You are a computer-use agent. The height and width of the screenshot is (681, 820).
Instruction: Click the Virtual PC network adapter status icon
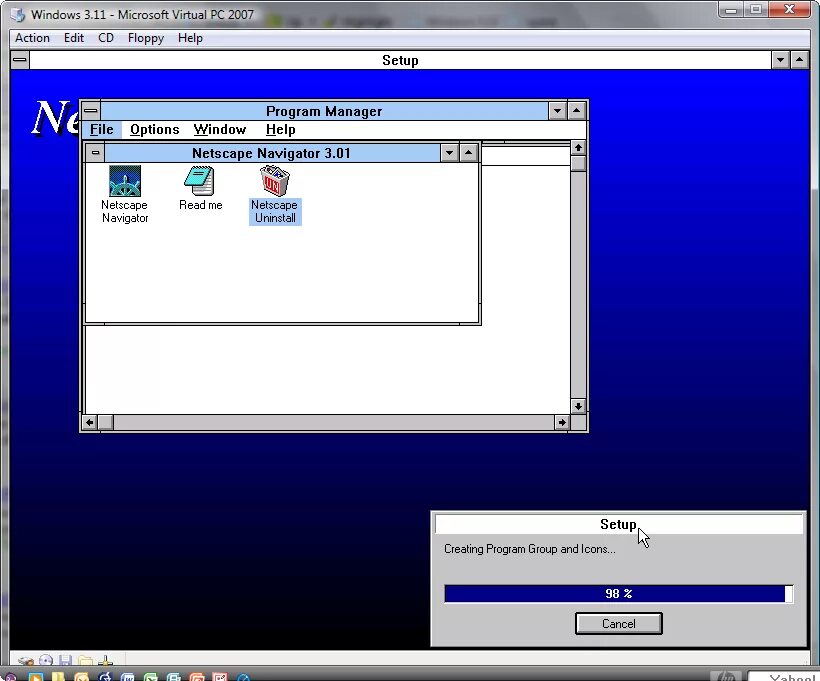tap(105, 661)
